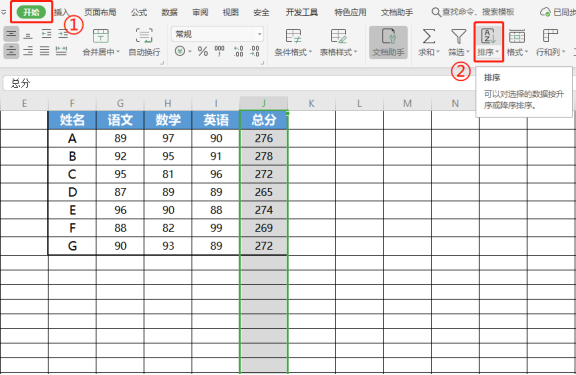The height and width of the screenshot is (375, 576).
Task: Click the 总分 header cell
Action: click(x=264, y=120)
